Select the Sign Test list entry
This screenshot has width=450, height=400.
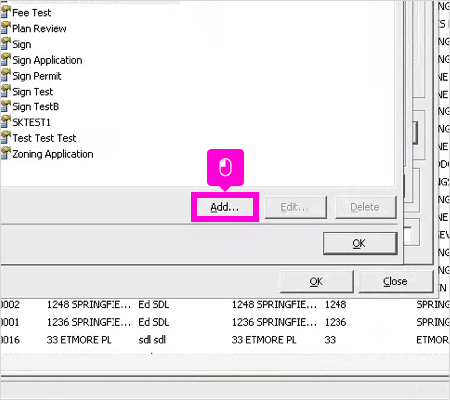click(x=33, y=91)
